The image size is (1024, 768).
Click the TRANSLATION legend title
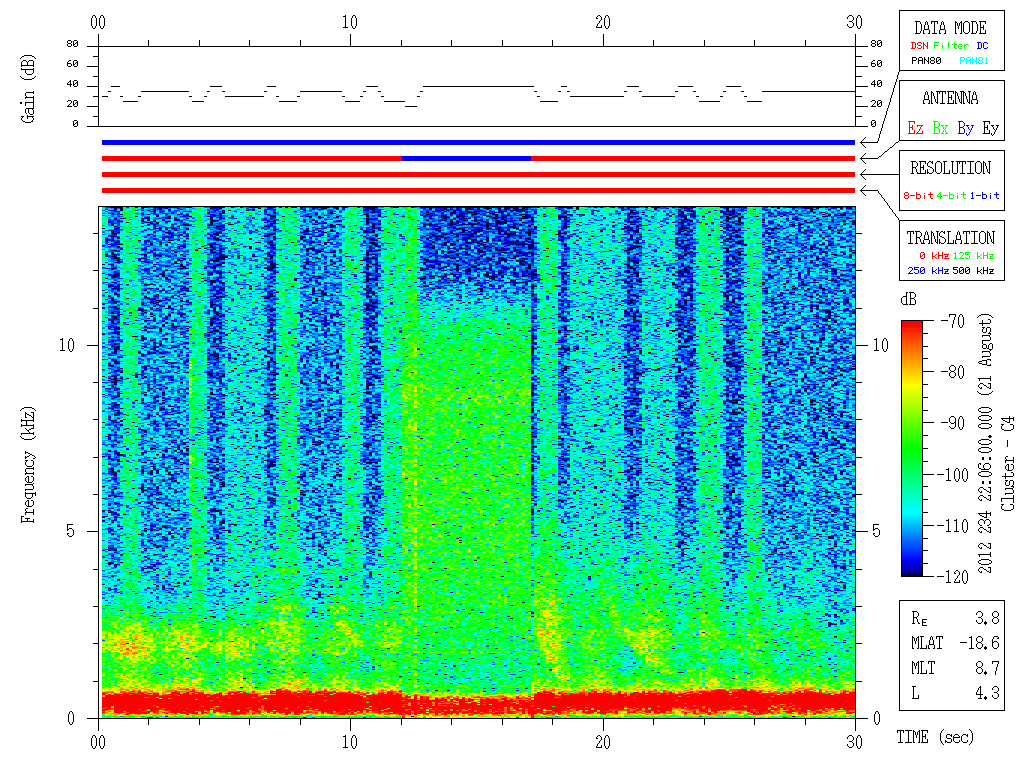tap(950, 238)
